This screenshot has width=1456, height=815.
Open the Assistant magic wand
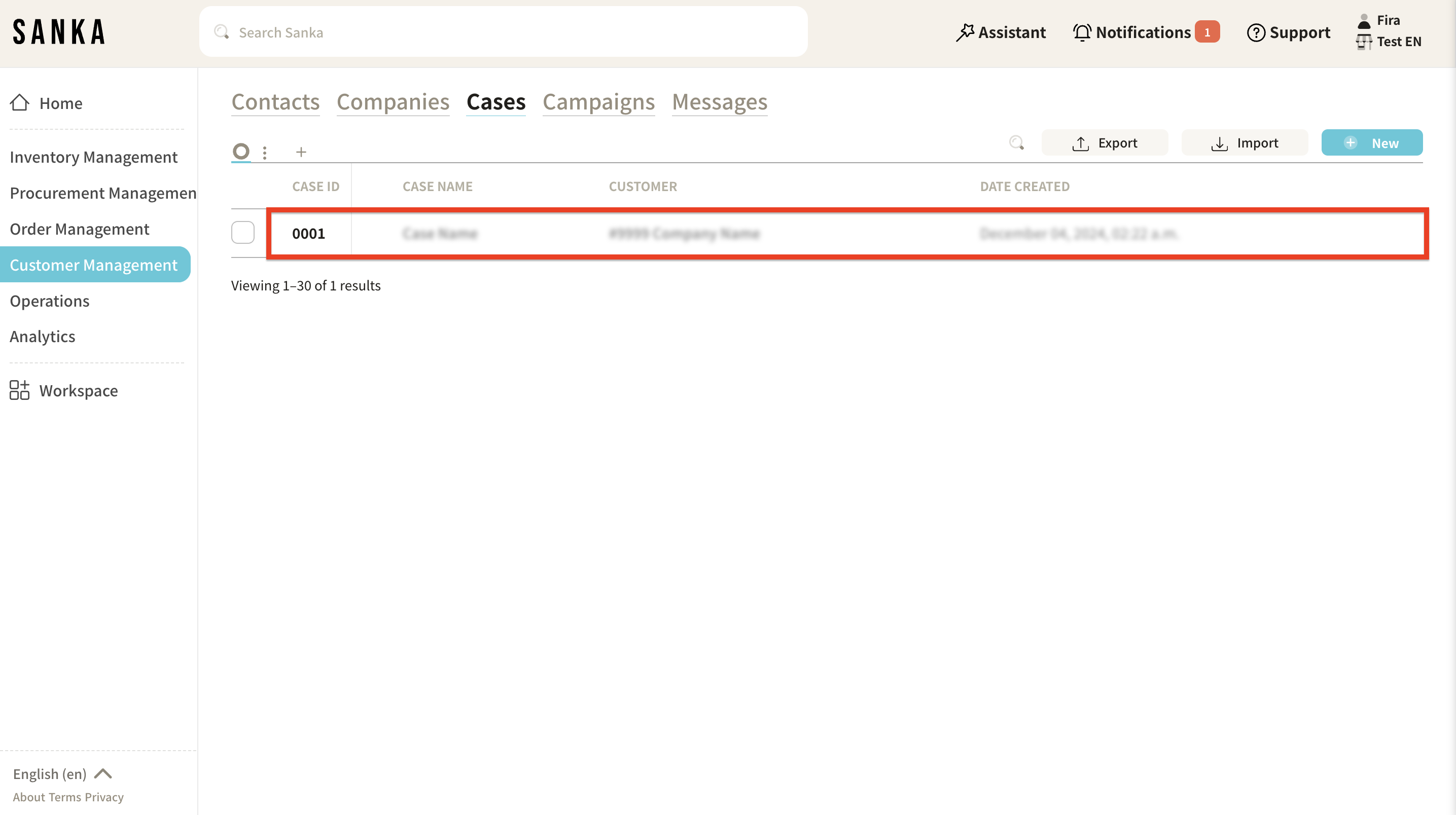click(x=965, y=32)
